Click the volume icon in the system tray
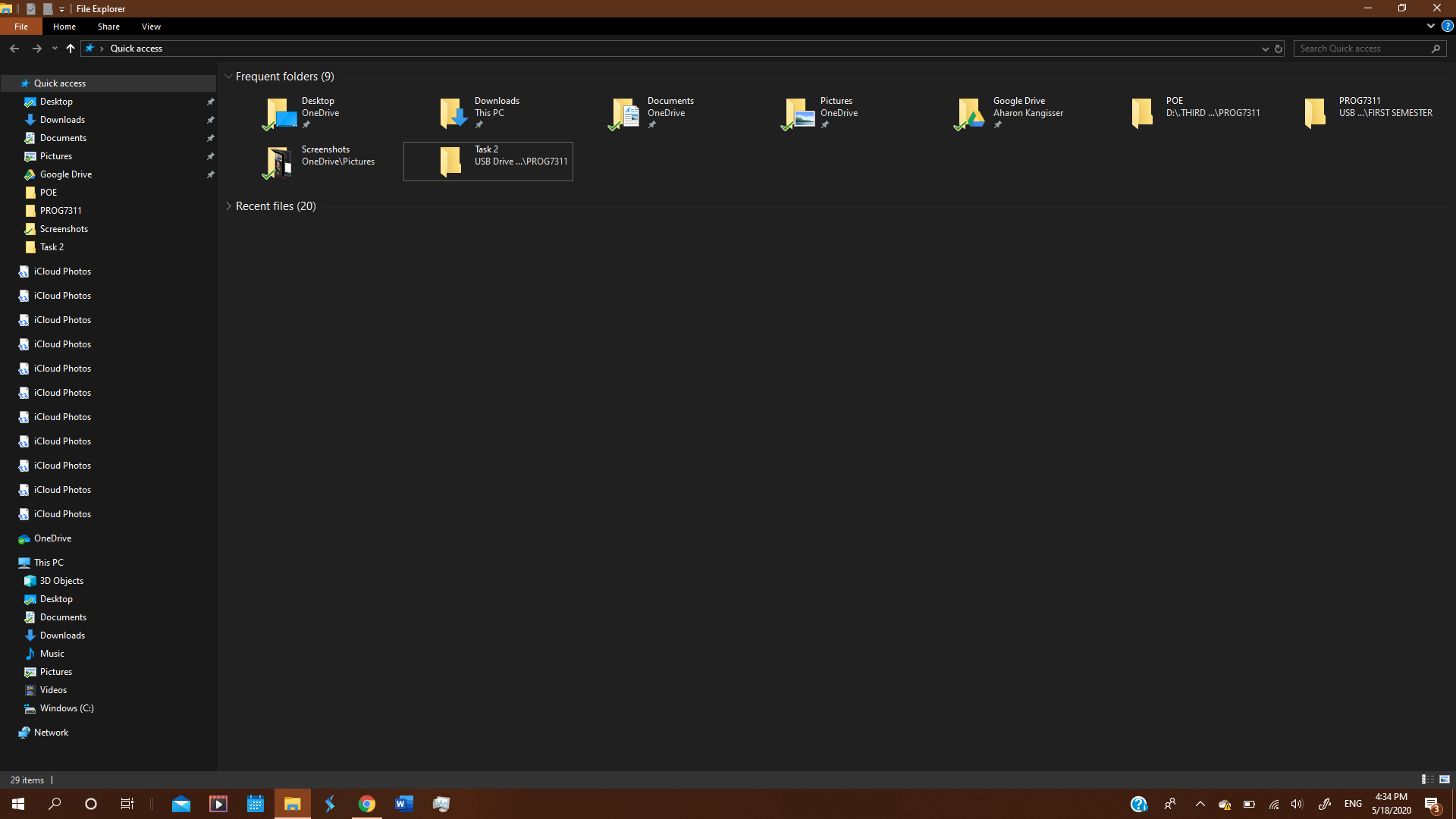 click(1297, 804)
